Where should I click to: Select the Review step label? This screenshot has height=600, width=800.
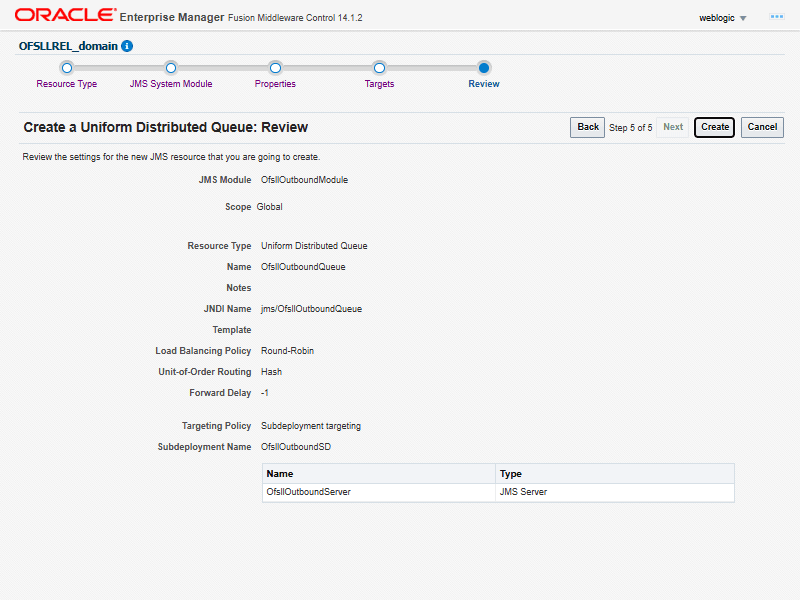(x=484, y=84)
